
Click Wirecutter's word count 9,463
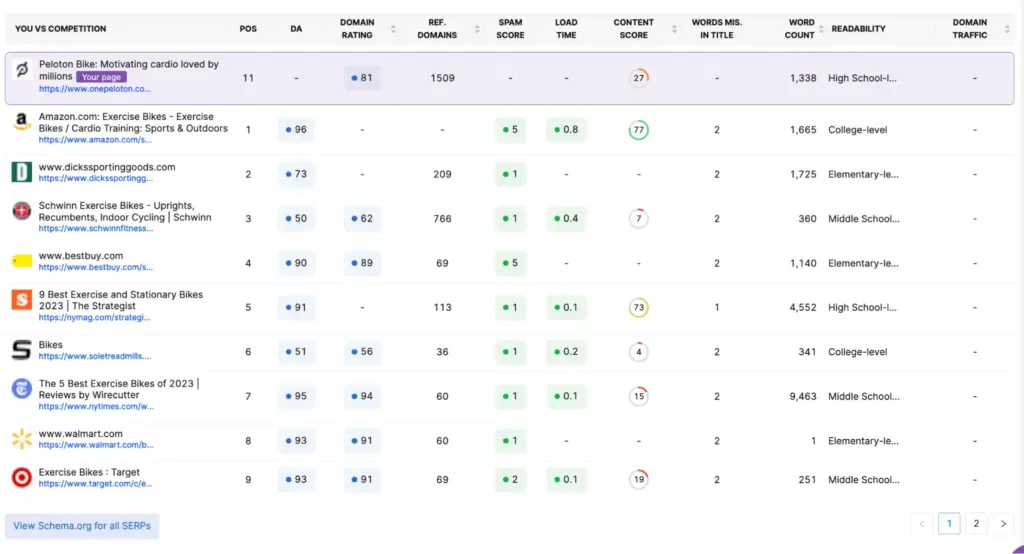pyautogui.click(x=803, y=396)
